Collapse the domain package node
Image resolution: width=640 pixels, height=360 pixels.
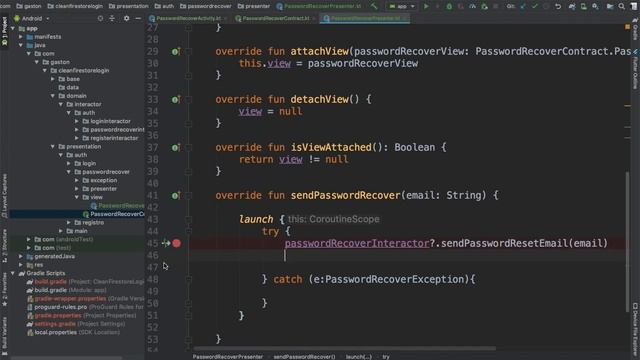click(53, 96)
